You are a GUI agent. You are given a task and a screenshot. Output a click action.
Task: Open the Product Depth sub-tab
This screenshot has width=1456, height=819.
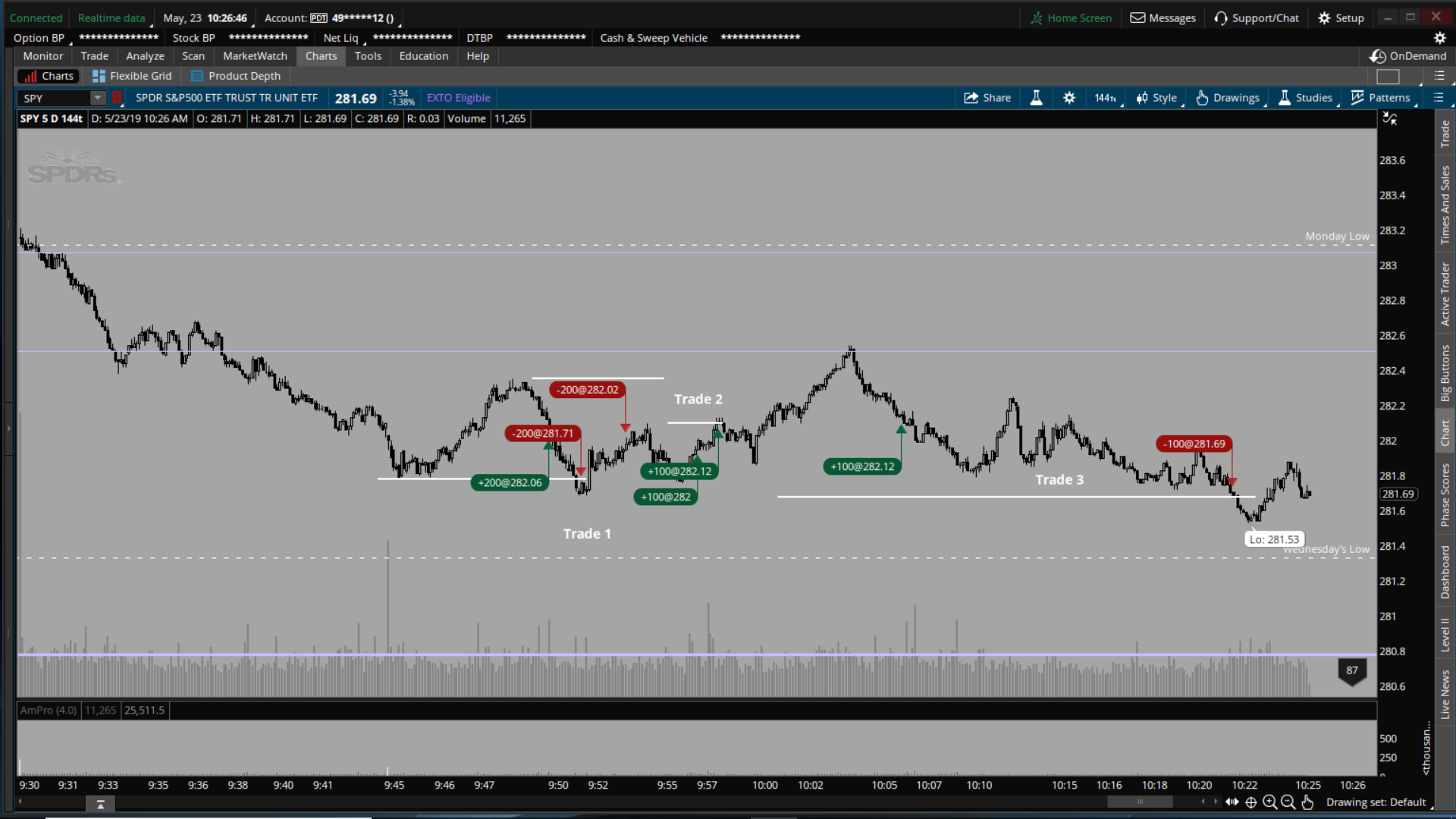coord(235,76)
